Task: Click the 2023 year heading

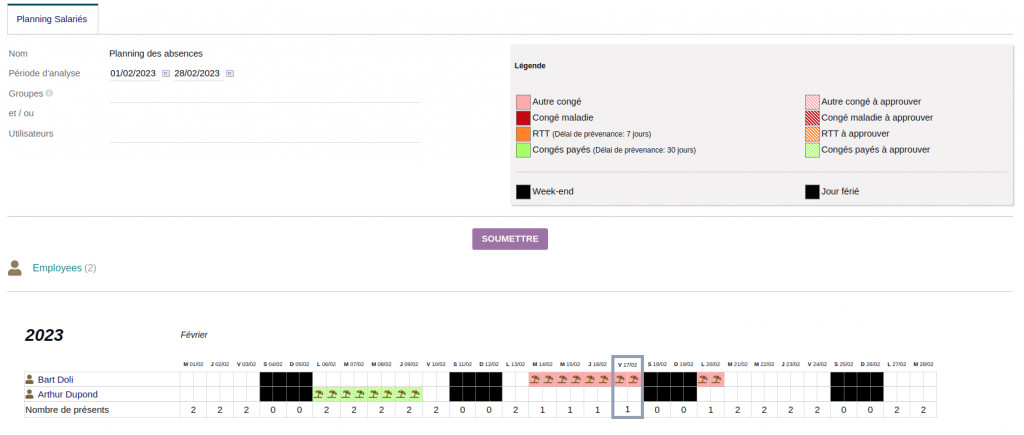Action: click(x=44, y=335)
